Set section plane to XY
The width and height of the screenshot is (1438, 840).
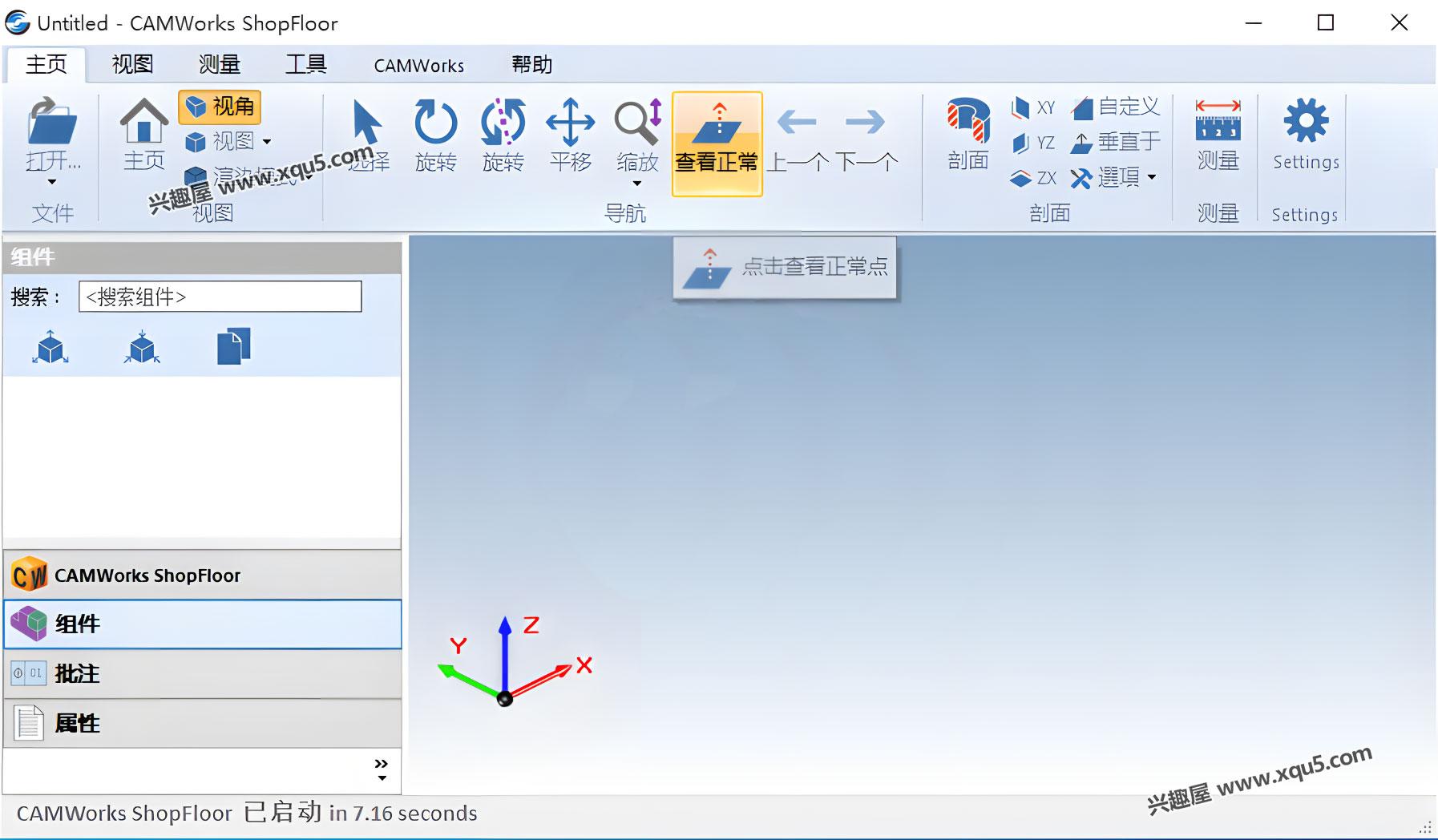pos(1033,107)
